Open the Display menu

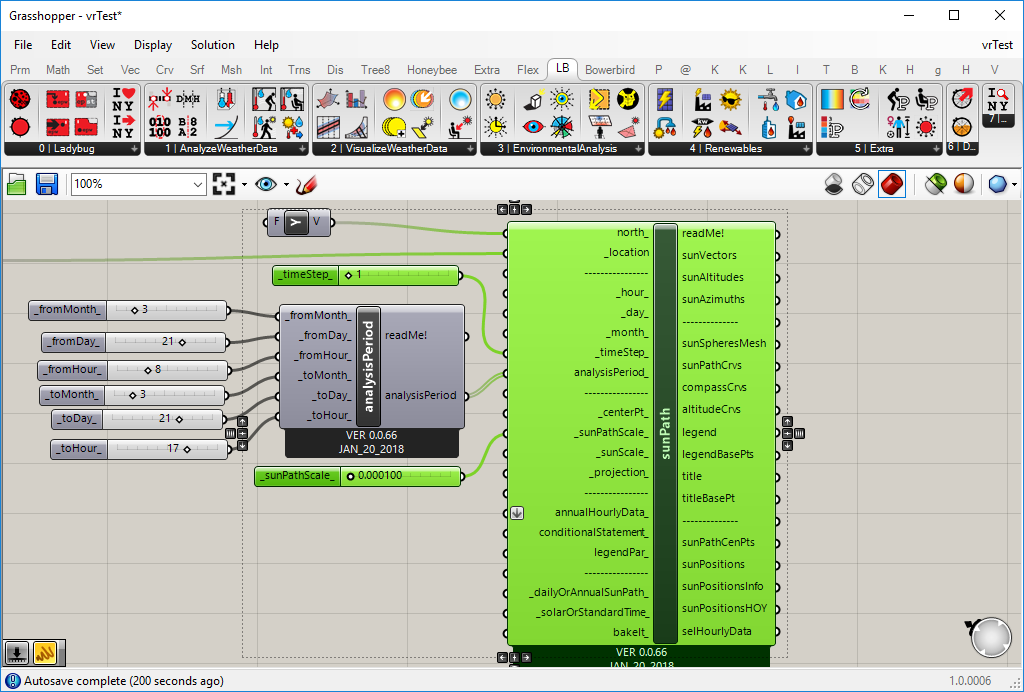(x=153, y=45)
